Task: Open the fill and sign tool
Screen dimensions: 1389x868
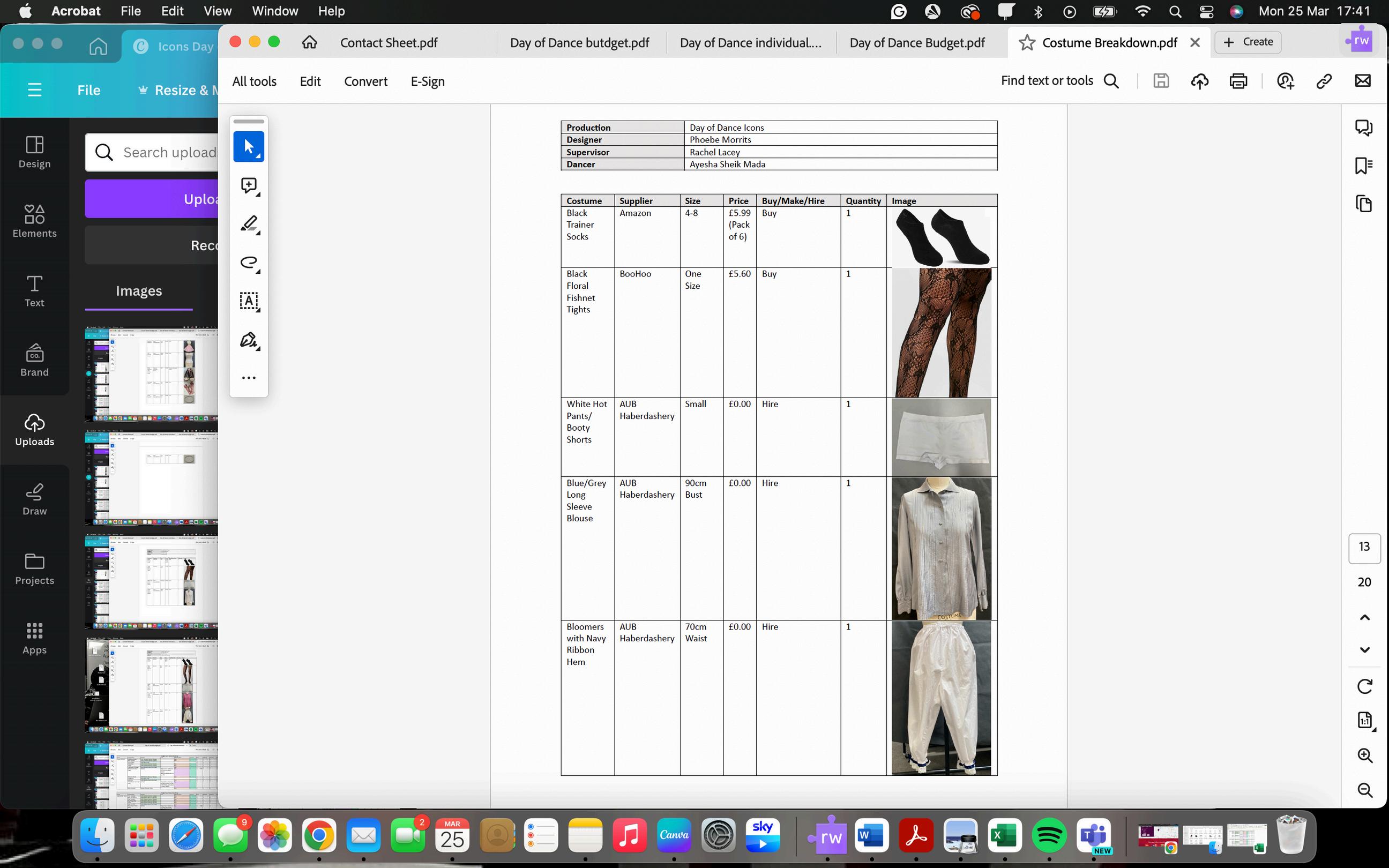Action: point(249,340)
